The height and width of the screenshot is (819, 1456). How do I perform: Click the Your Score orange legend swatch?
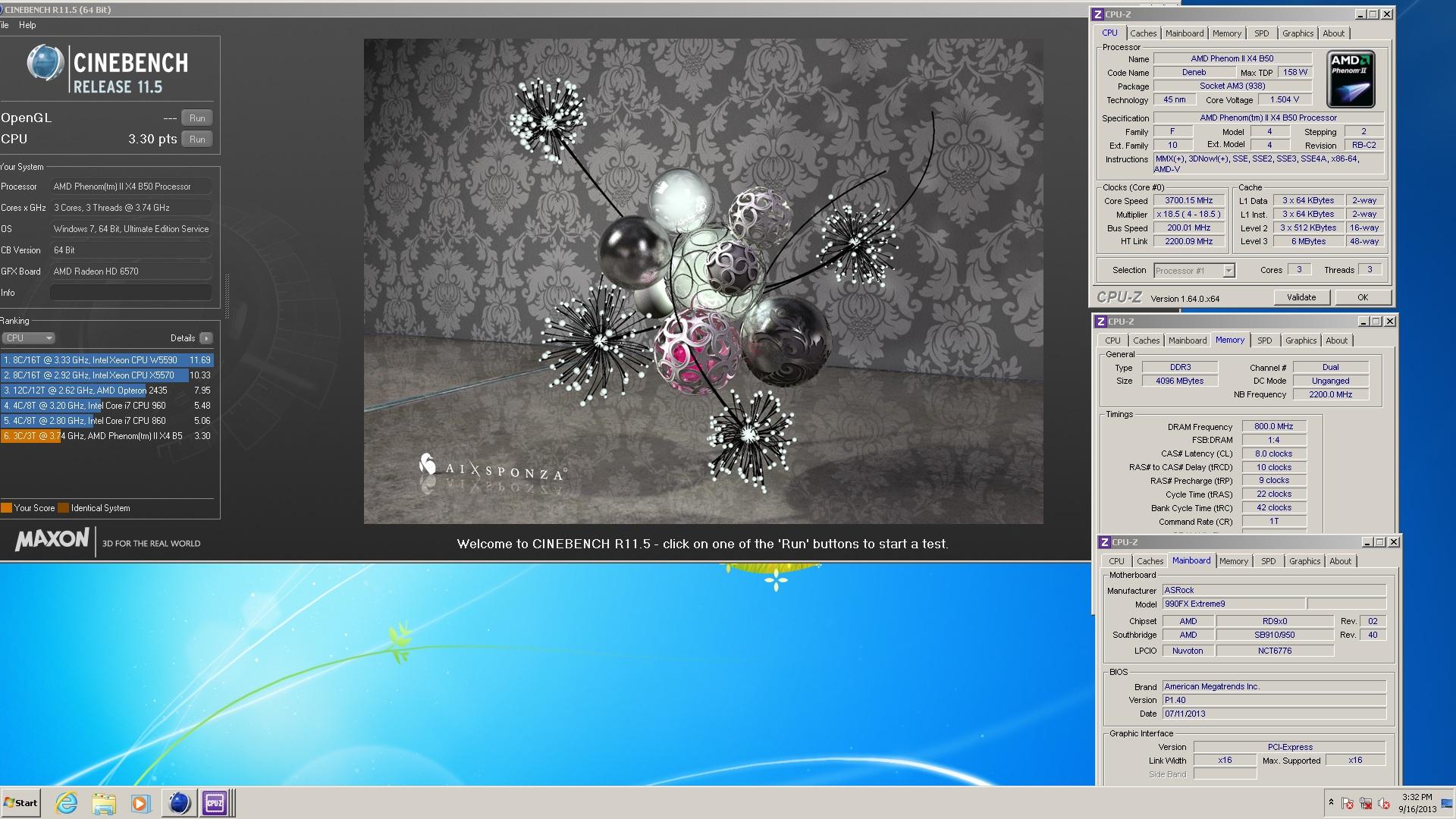[x=6, y=508]
